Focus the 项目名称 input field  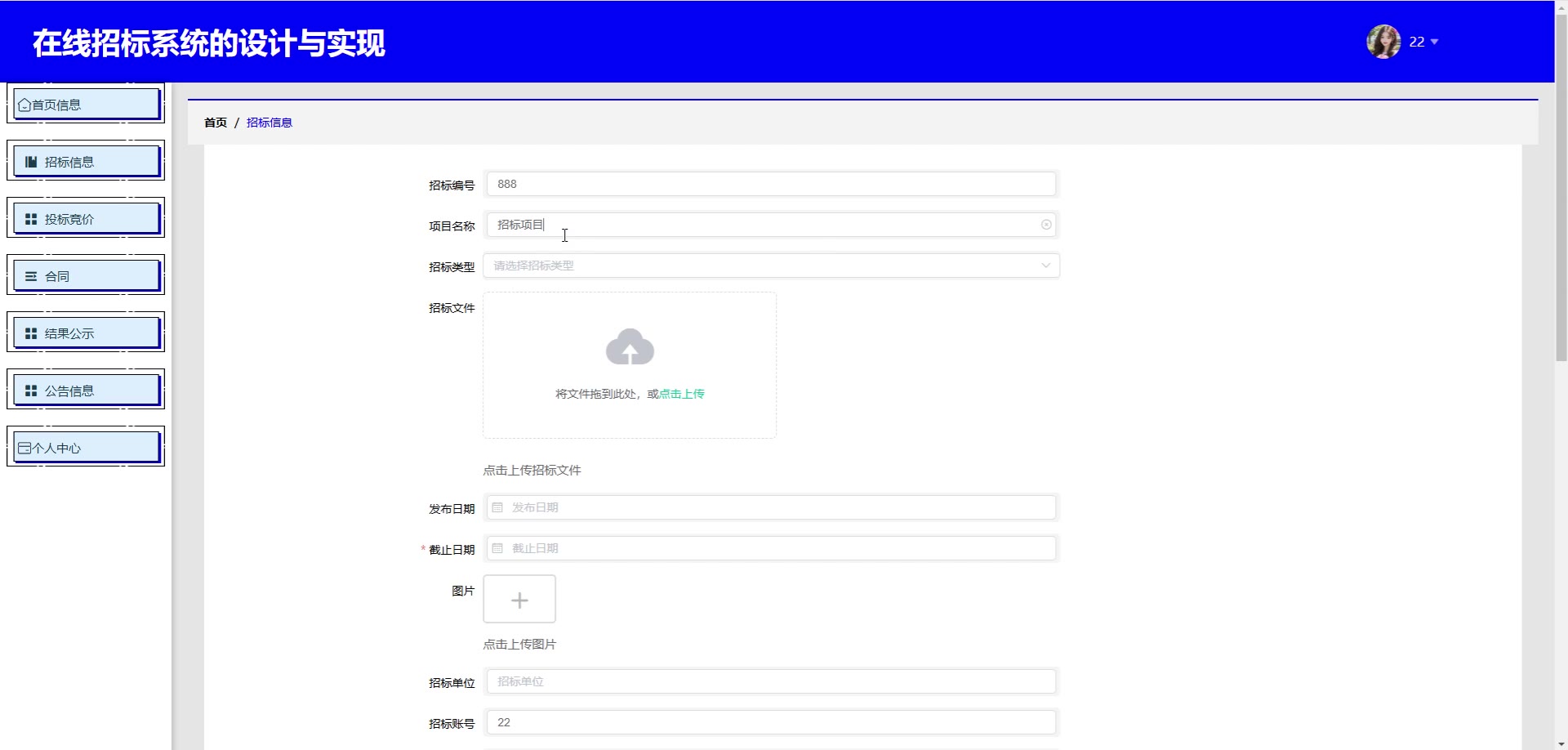(771, 225)
